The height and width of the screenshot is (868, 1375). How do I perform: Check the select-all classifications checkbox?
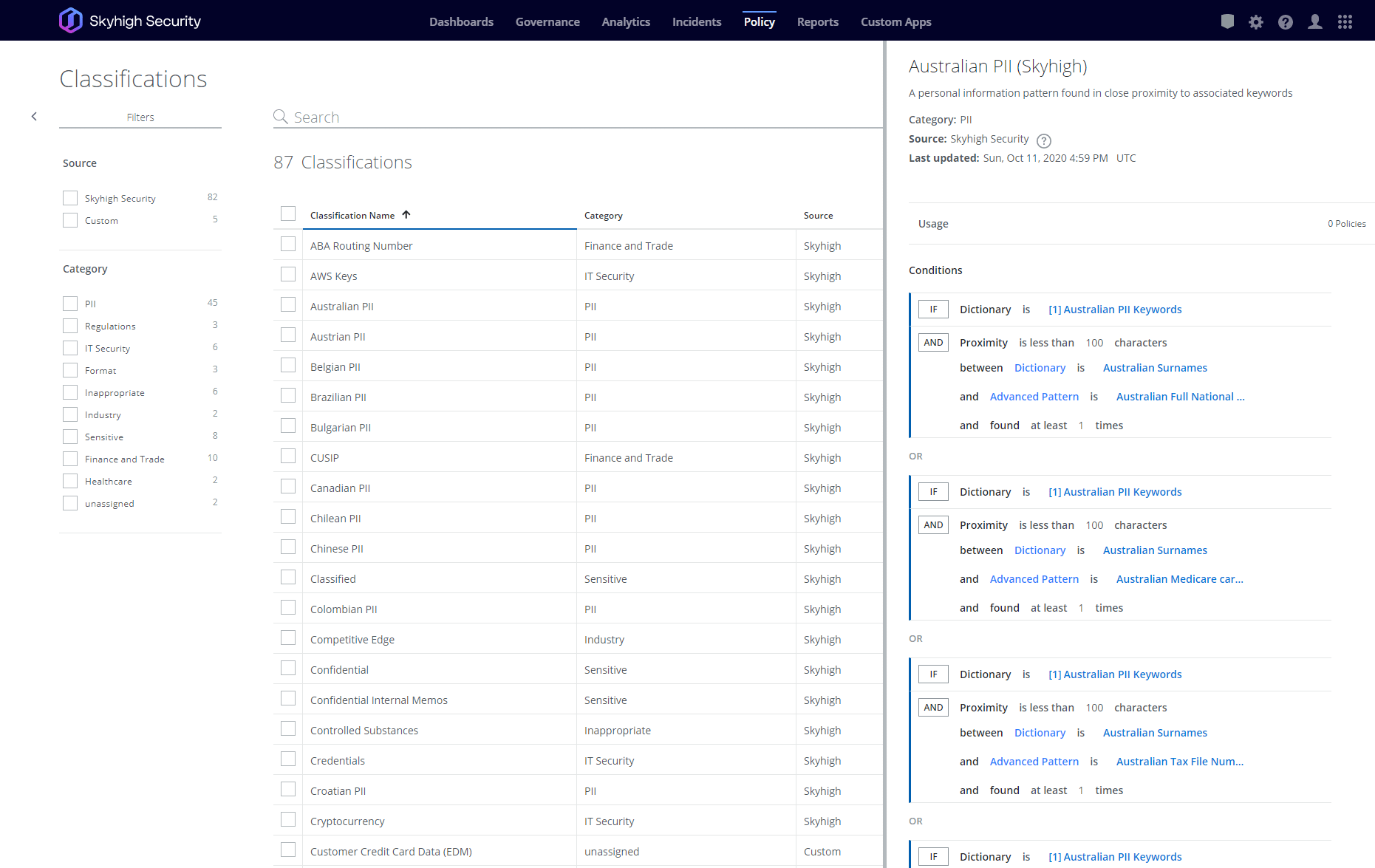(x=288, y=213)
